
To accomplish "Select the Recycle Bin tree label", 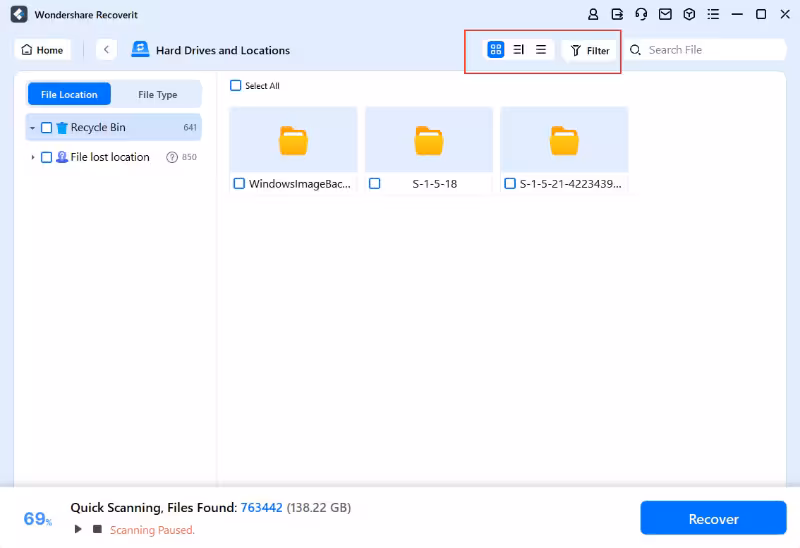I will click(x=98, y=128).
